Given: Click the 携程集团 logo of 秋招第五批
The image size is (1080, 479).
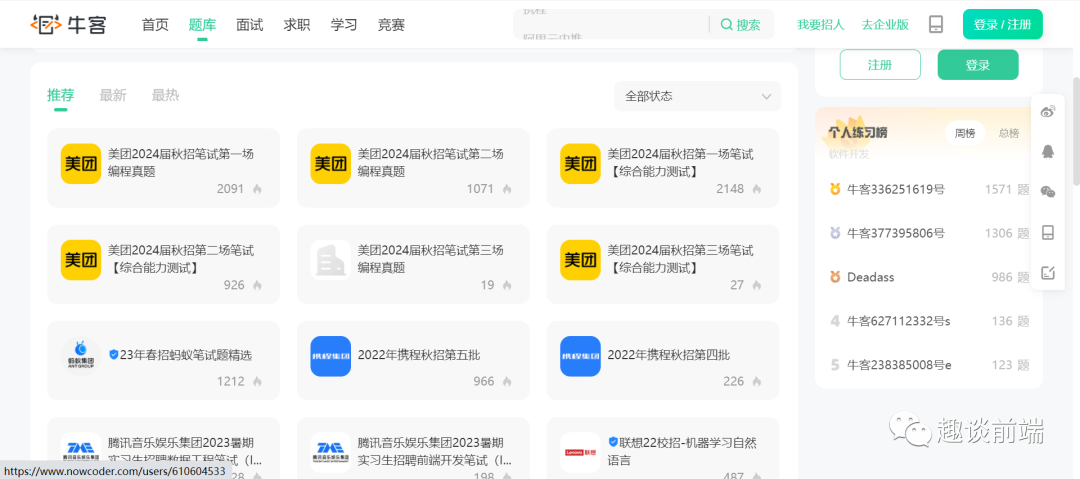Looking at the screenshot, I should click(331, 356).
